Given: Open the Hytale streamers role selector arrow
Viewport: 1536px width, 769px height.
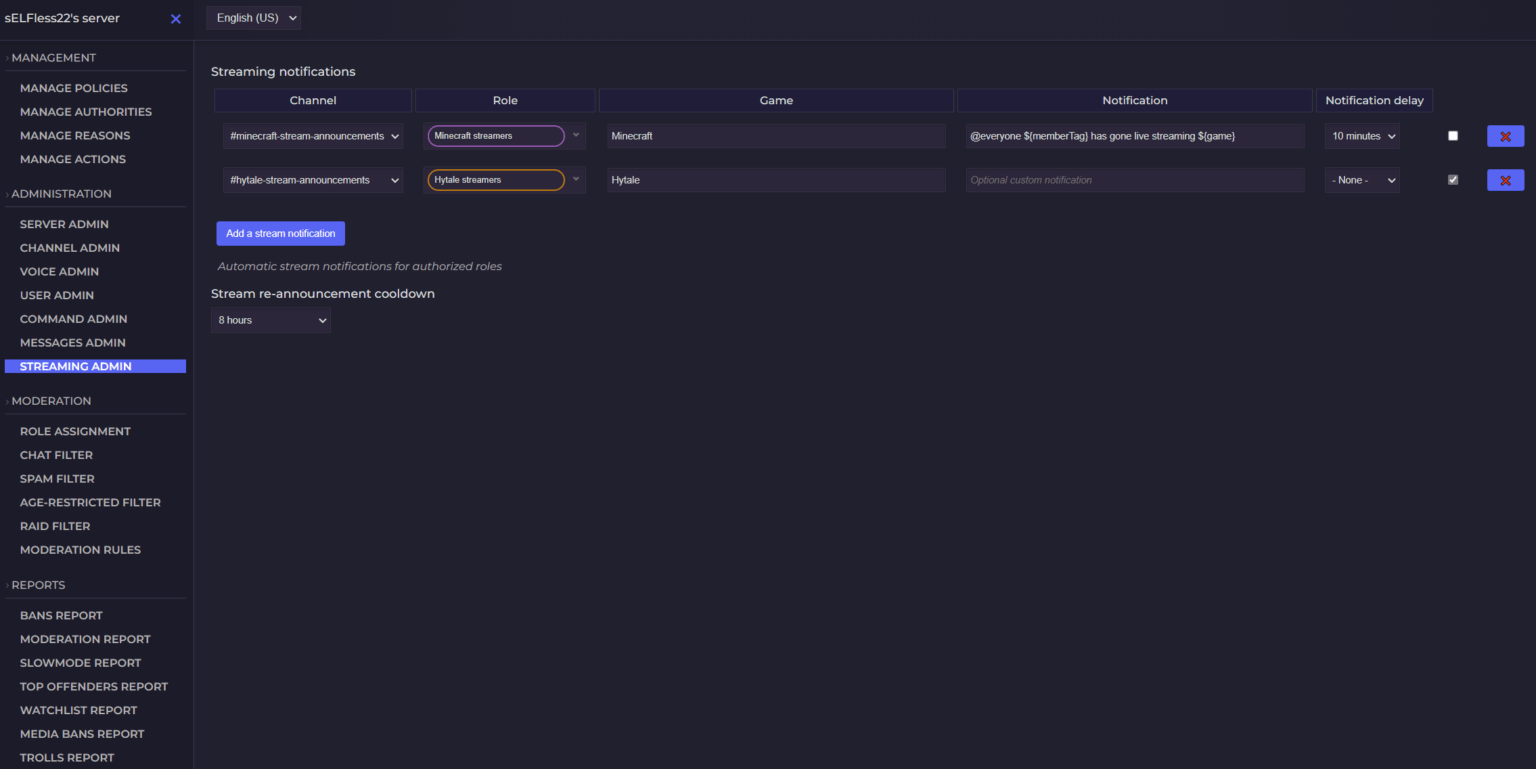Looking at the screenshot, I should click(576, 180).
